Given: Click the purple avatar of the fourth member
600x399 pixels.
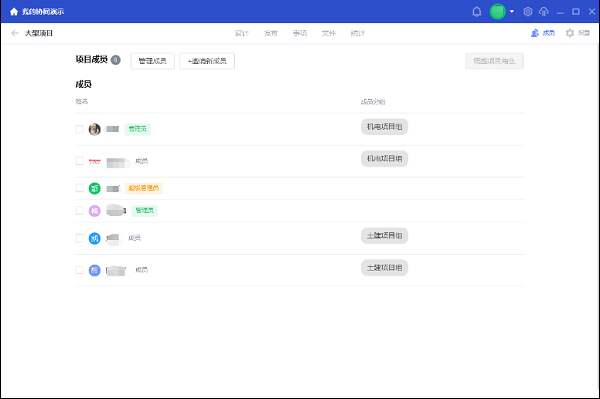Looking at the screenshot, I should 95,211.
